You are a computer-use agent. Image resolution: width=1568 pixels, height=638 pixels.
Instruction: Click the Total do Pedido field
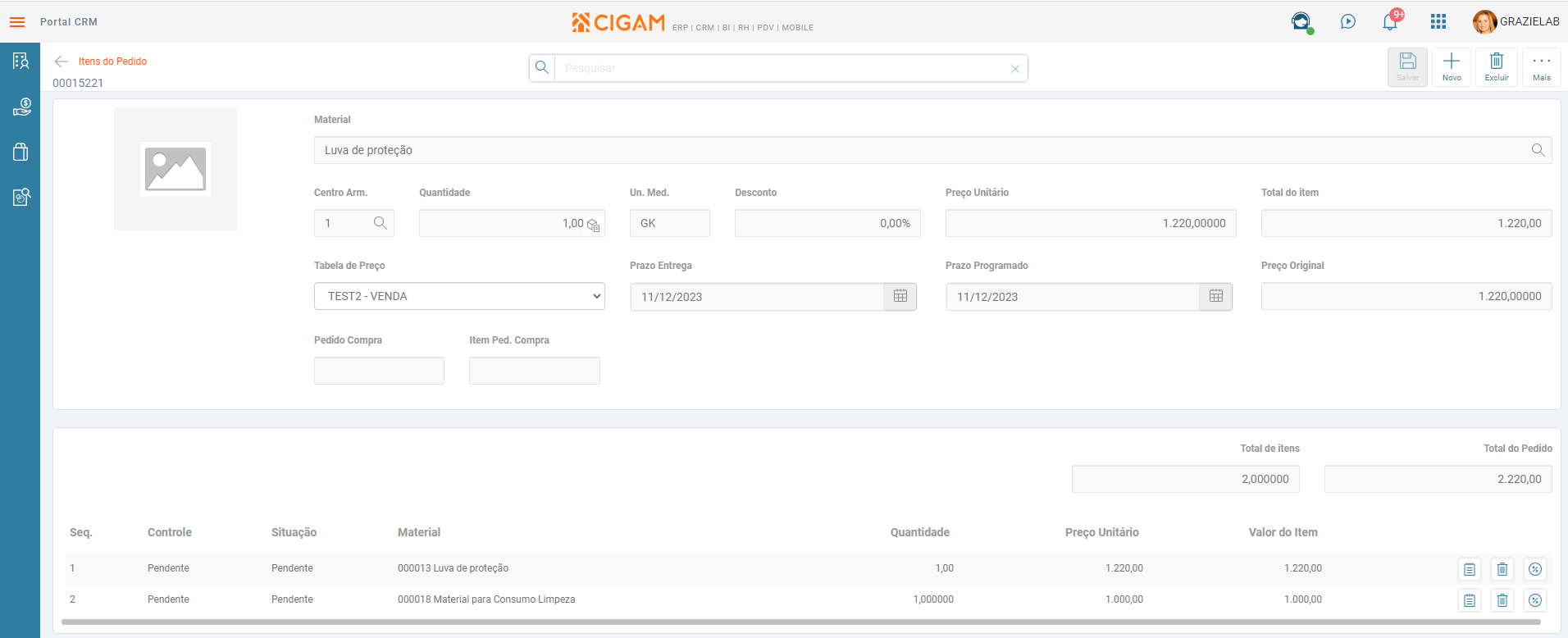pyautogui.click(x=1438, y=479)
